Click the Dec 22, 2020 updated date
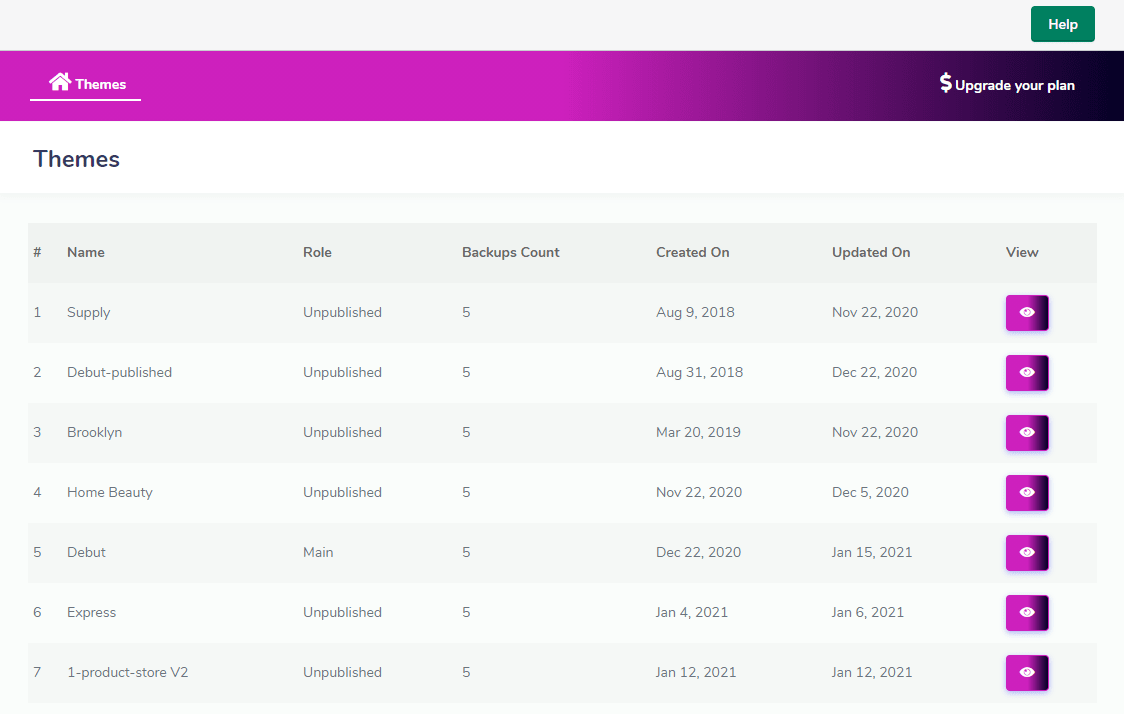The height and width of the screenshot is (714, 1124). (x=875, y=373)
